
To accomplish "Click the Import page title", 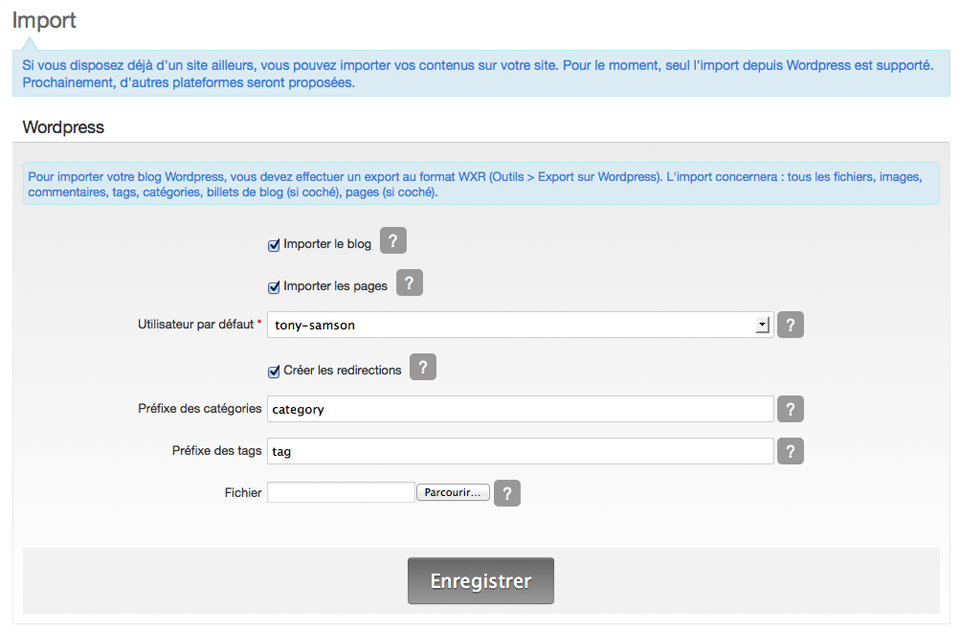I will [44, 20].
